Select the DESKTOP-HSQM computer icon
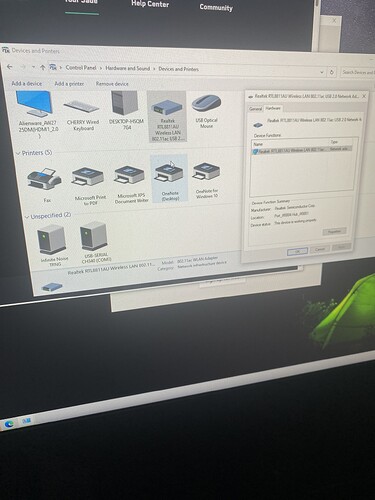This screenshot has height=500, width=375. click(x=125, y=111)
